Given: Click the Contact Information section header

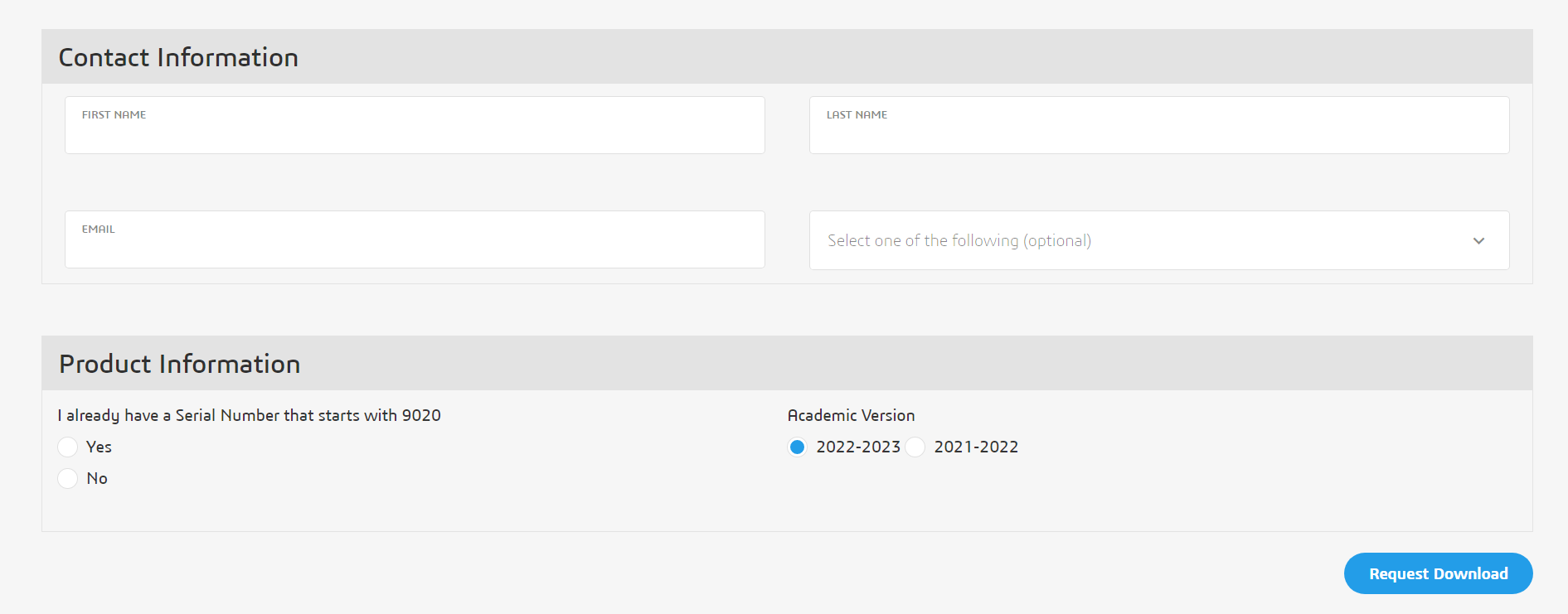Looking at the screenshot, I should [178, 57].
